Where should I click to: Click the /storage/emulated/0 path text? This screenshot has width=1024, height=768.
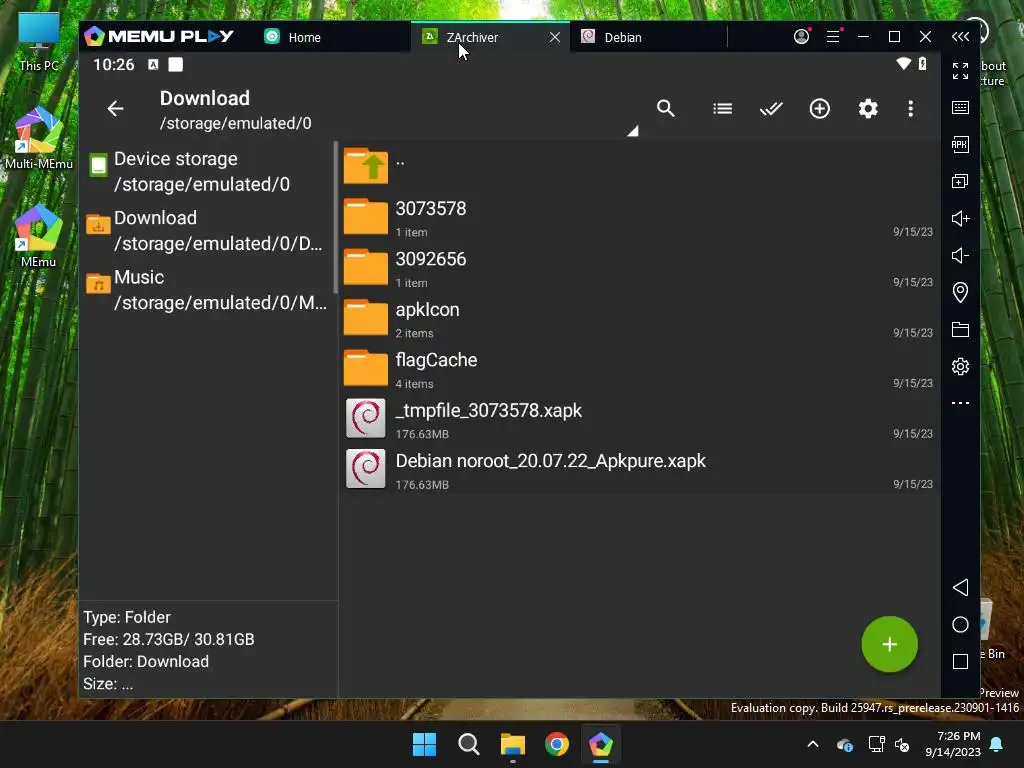236,123
